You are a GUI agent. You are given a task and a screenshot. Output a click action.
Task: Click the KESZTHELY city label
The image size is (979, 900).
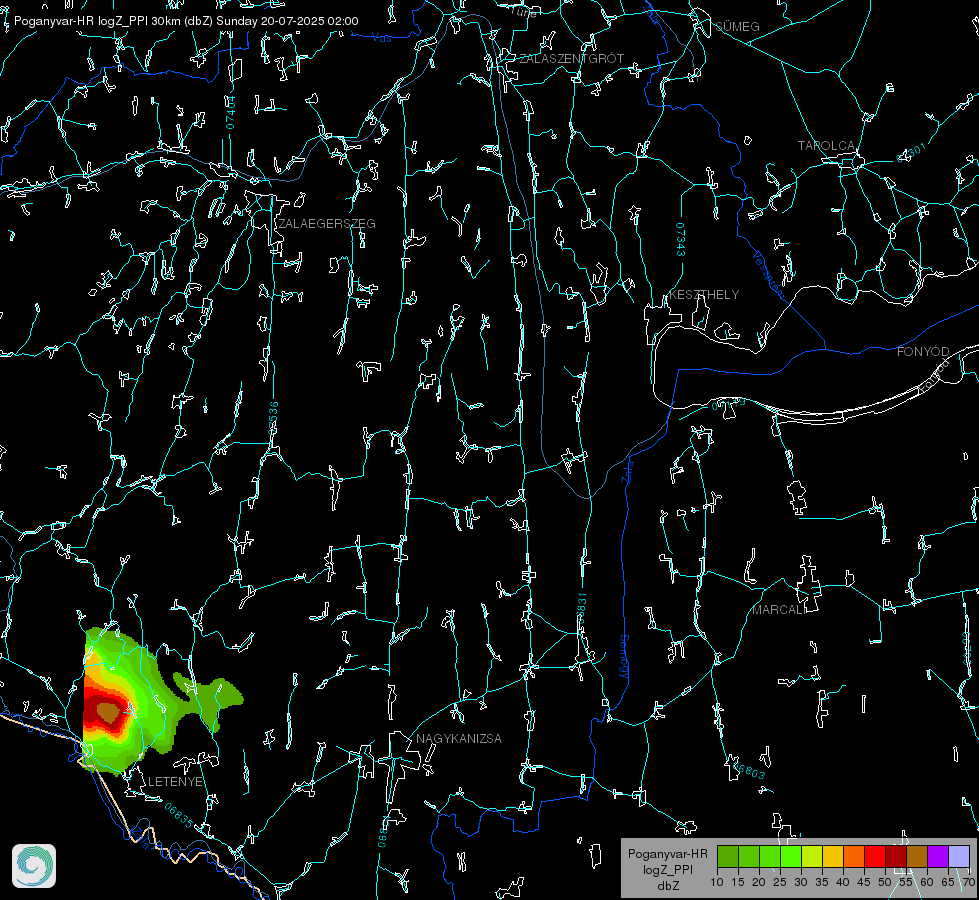pyautogui.click(x=704, y=294)
